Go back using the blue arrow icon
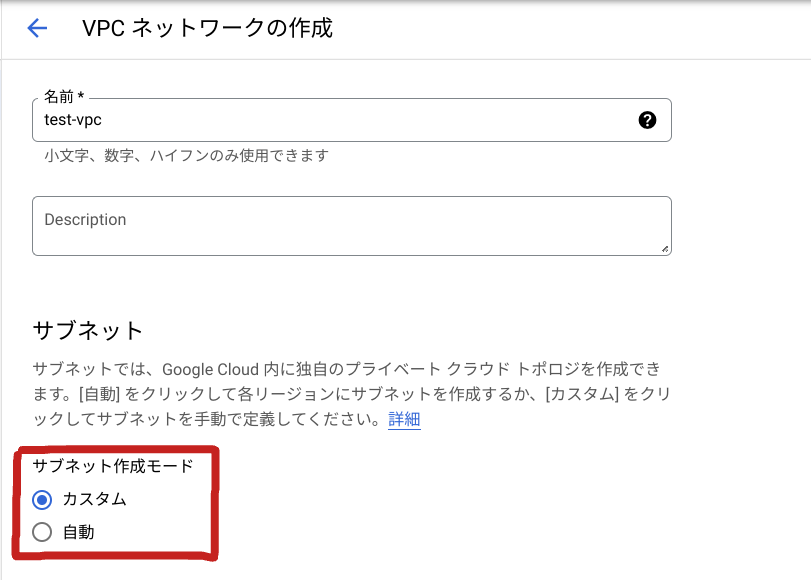The height and width of the screenshot is (580, 811). pyautogui.click(x=37, y=28)
